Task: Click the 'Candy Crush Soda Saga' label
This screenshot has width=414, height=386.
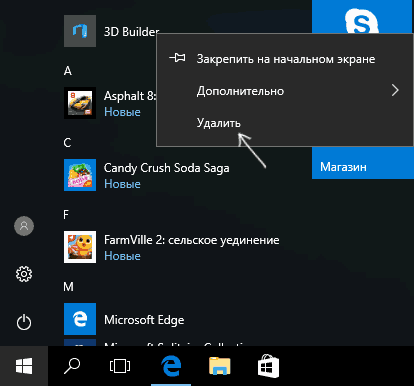Action: click(166, 168)
